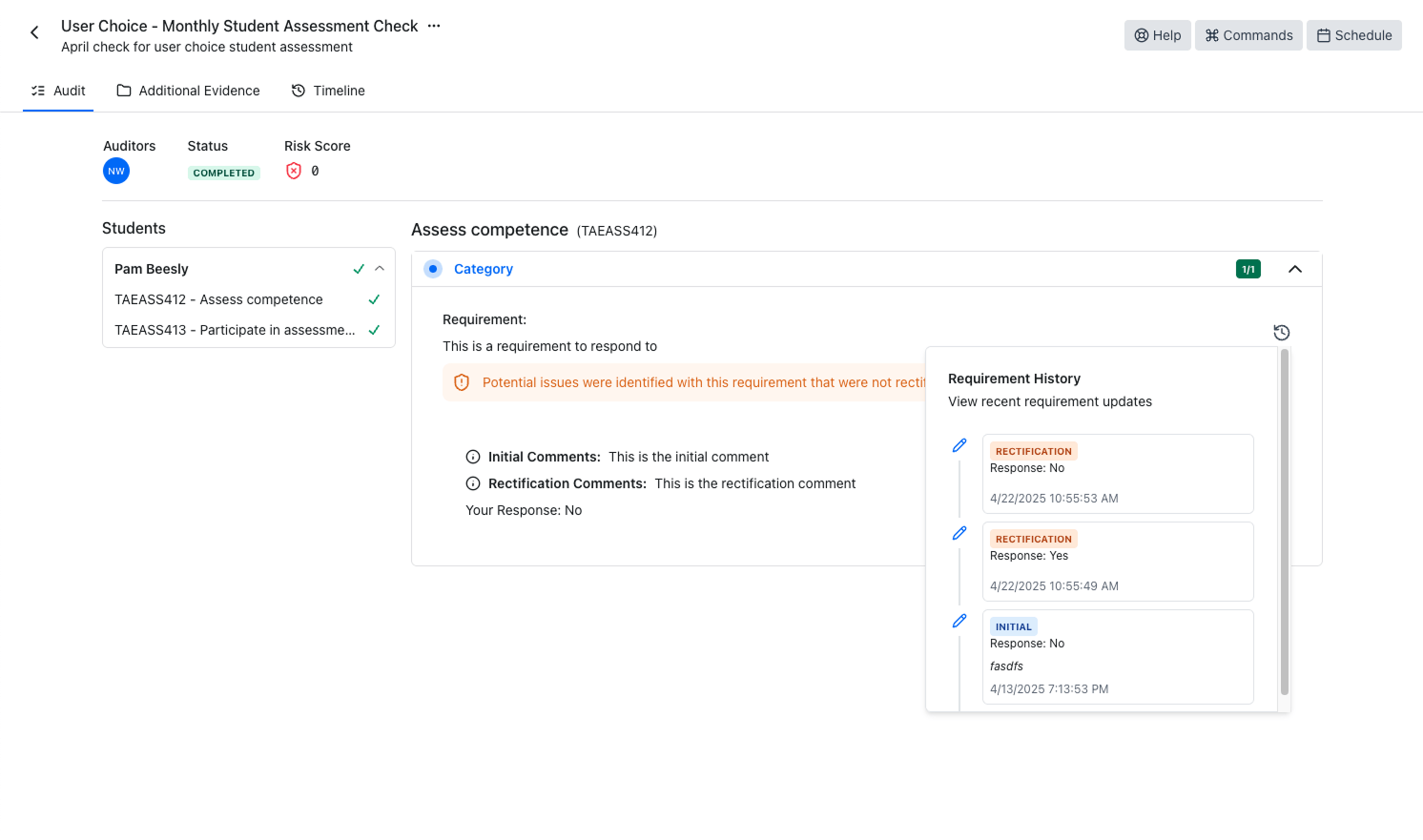Select the Category radio button
The height and width of the screenshot is (840, 1423).
(x=433, y=269)
